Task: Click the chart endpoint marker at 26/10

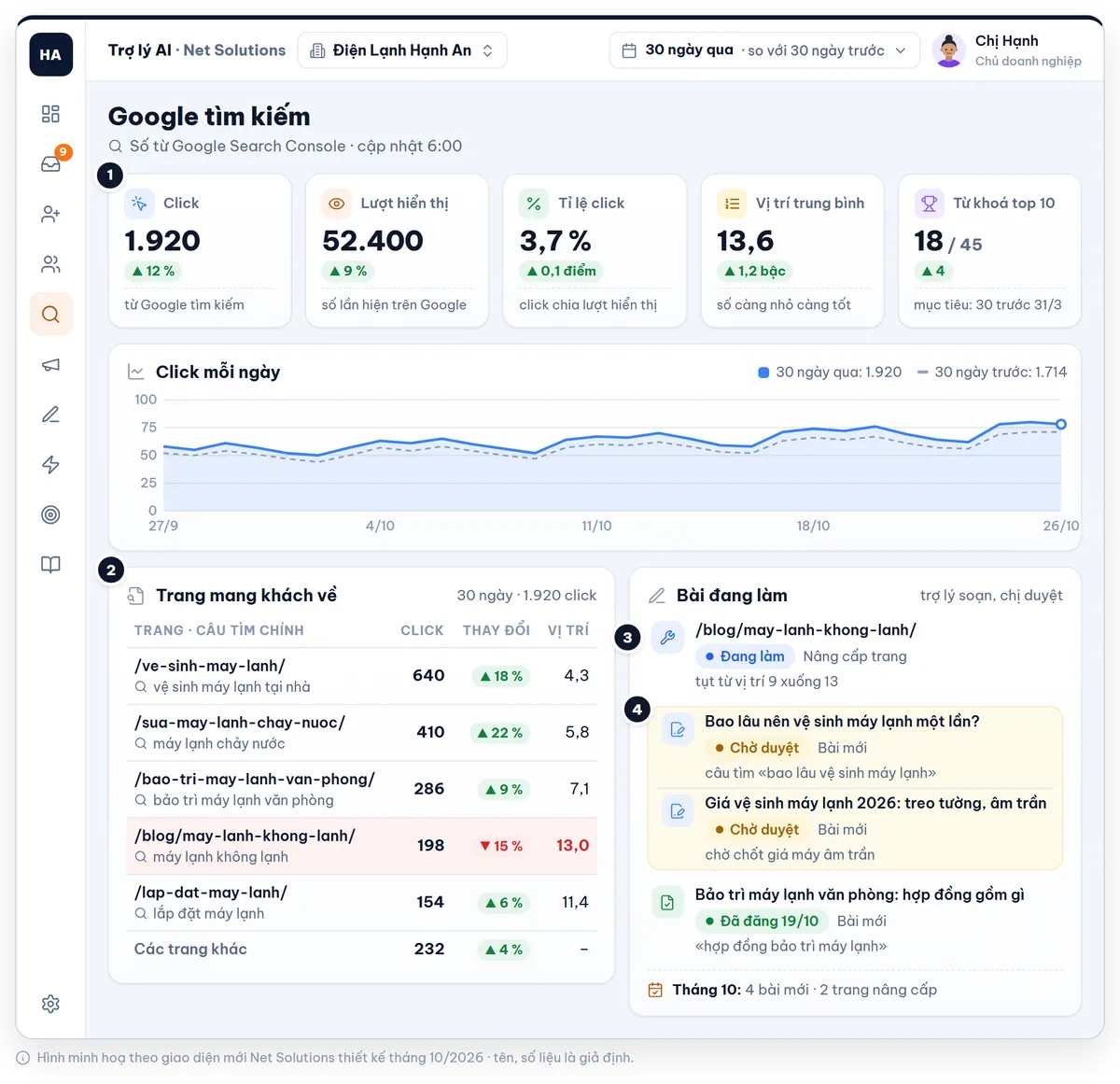Action: click(x=1060, y=424)
